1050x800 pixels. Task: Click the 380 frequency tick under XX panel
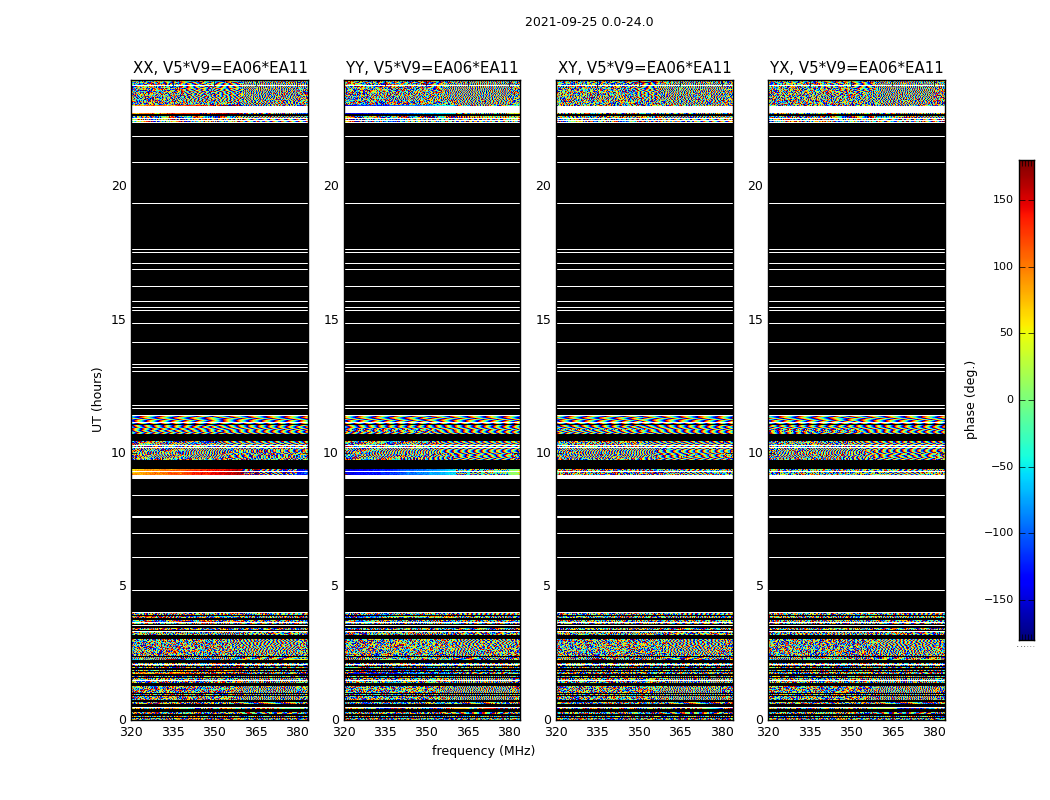coord(297,732)
